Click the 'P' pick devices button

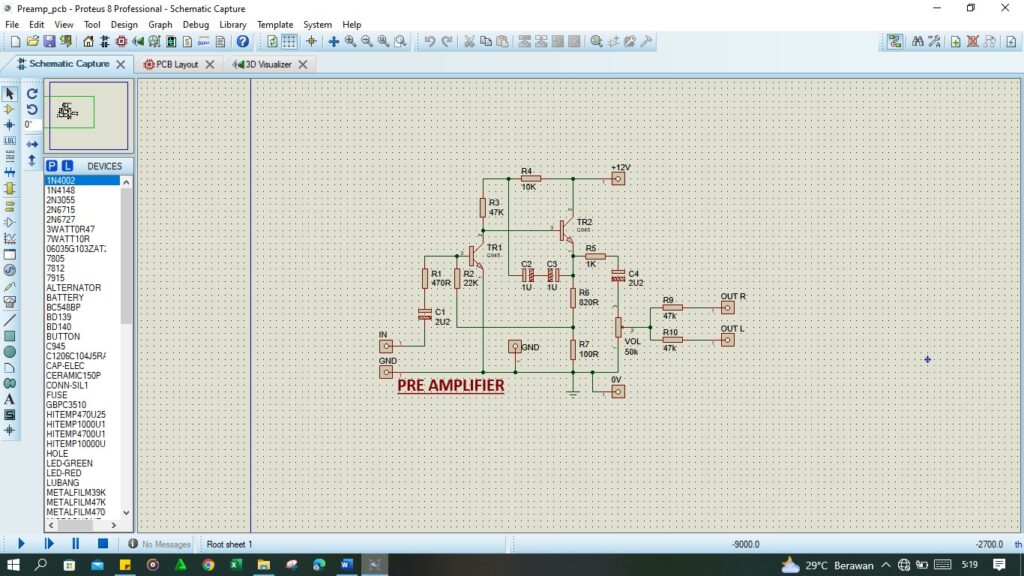click(52, 166)
